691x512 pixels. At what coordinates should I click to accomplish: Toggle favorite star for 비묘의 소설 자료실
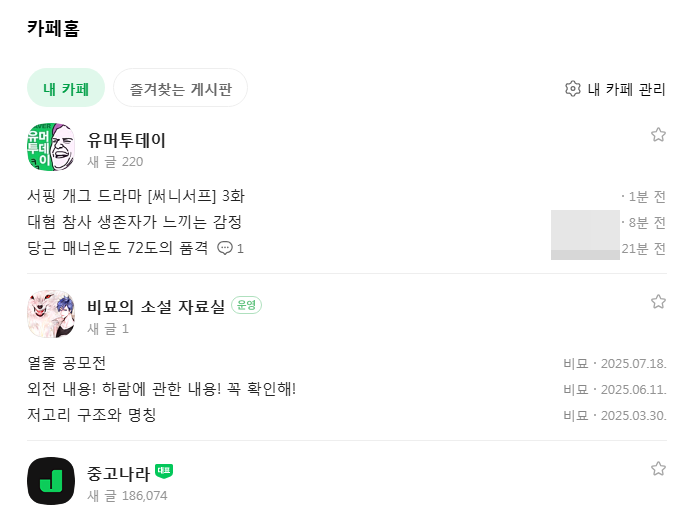click(658, 302)
